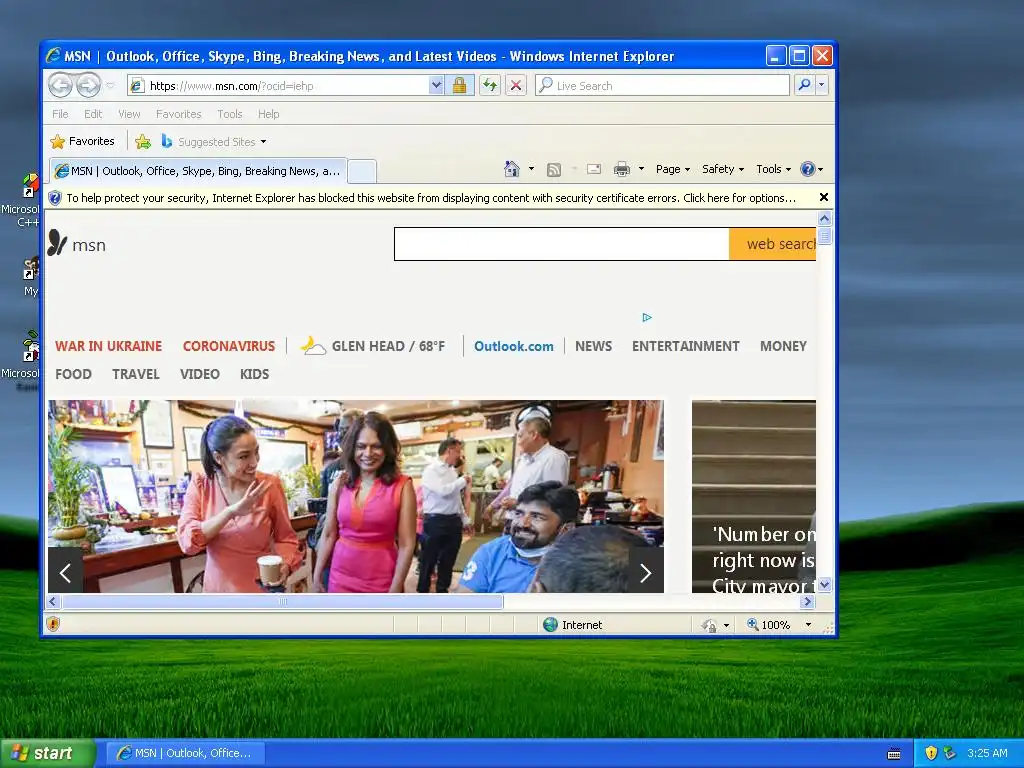Screen dimensions: 1024x768
Task: Open the Windows start button
Action: [x=47, y=753]
